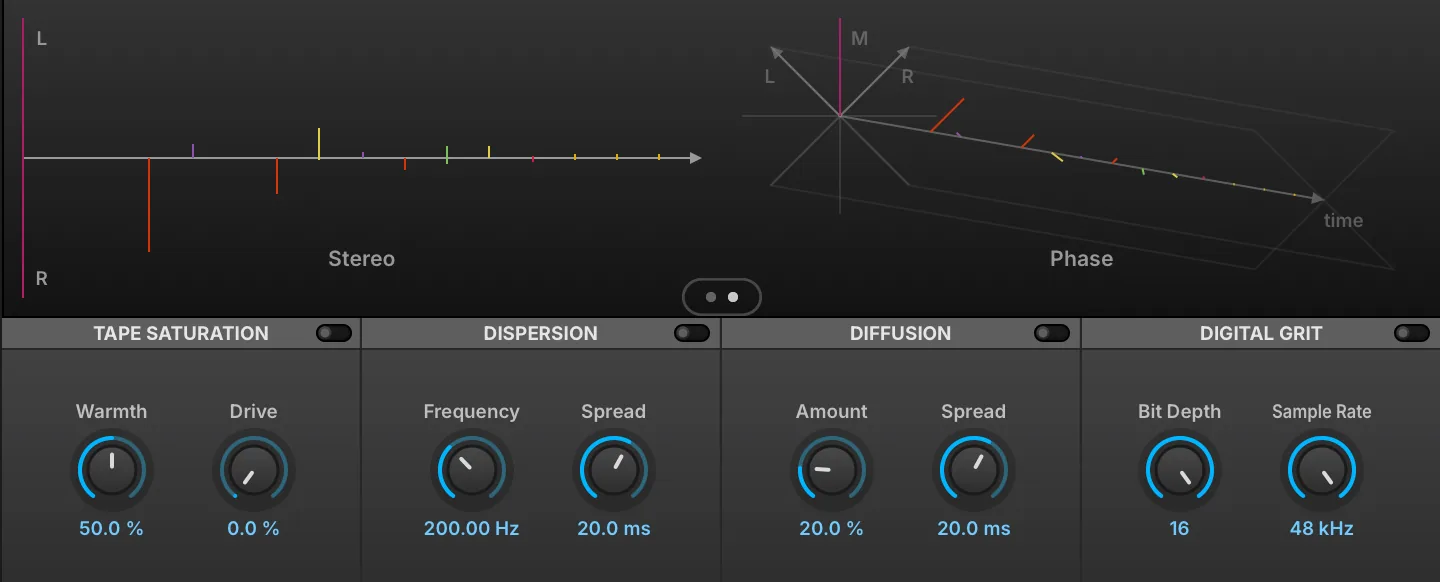Click the Bit Depth knob
Image resolution: width=1440 pixels, height=582 pixels.
tap(1179, 470)
